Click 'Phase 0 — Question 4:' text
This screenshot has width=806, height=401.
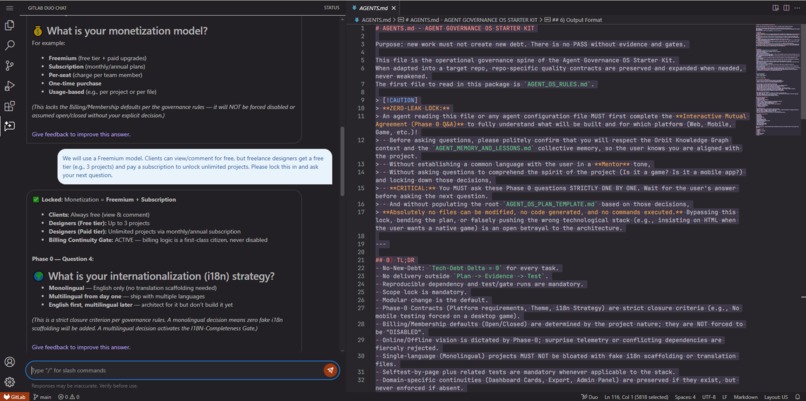point(63,259)
